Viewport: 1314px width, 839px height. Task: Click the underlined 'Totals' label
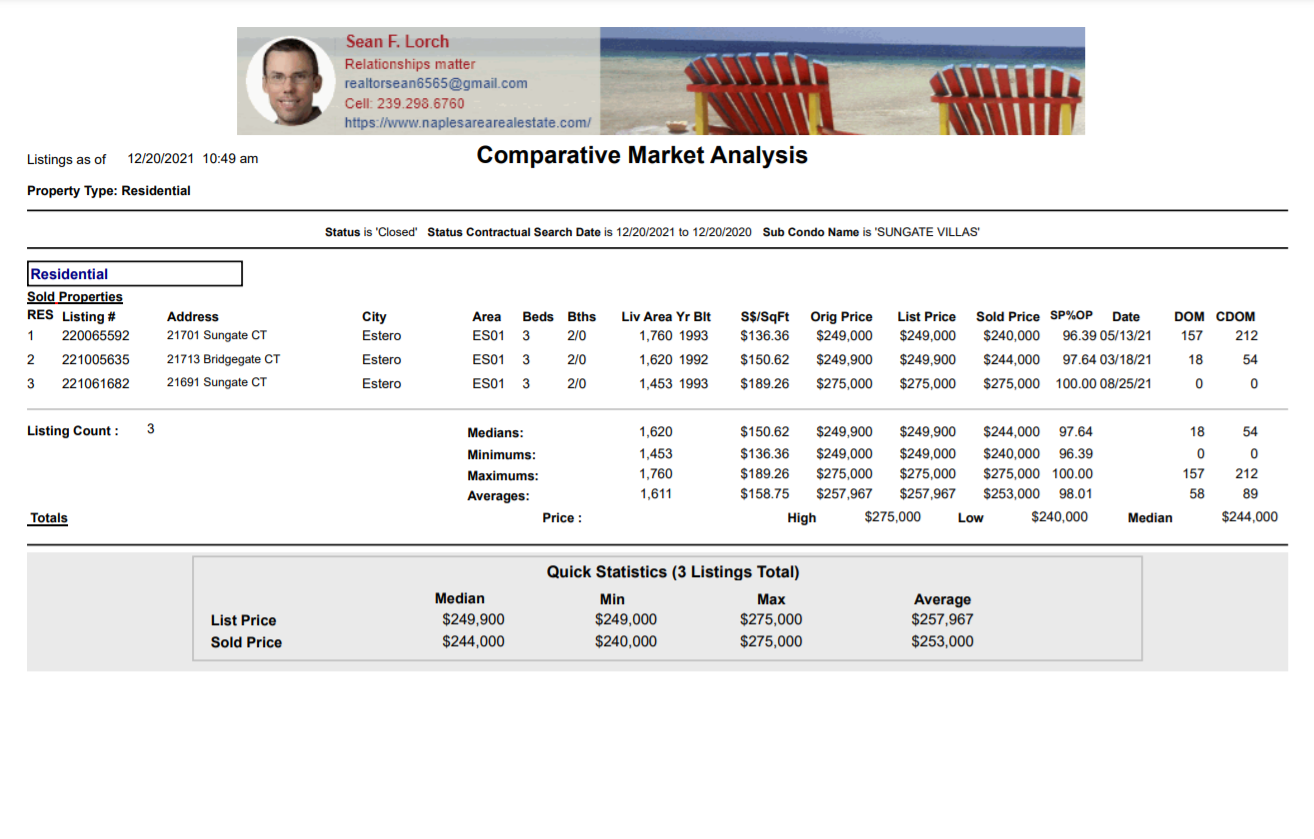pos(49,518)
